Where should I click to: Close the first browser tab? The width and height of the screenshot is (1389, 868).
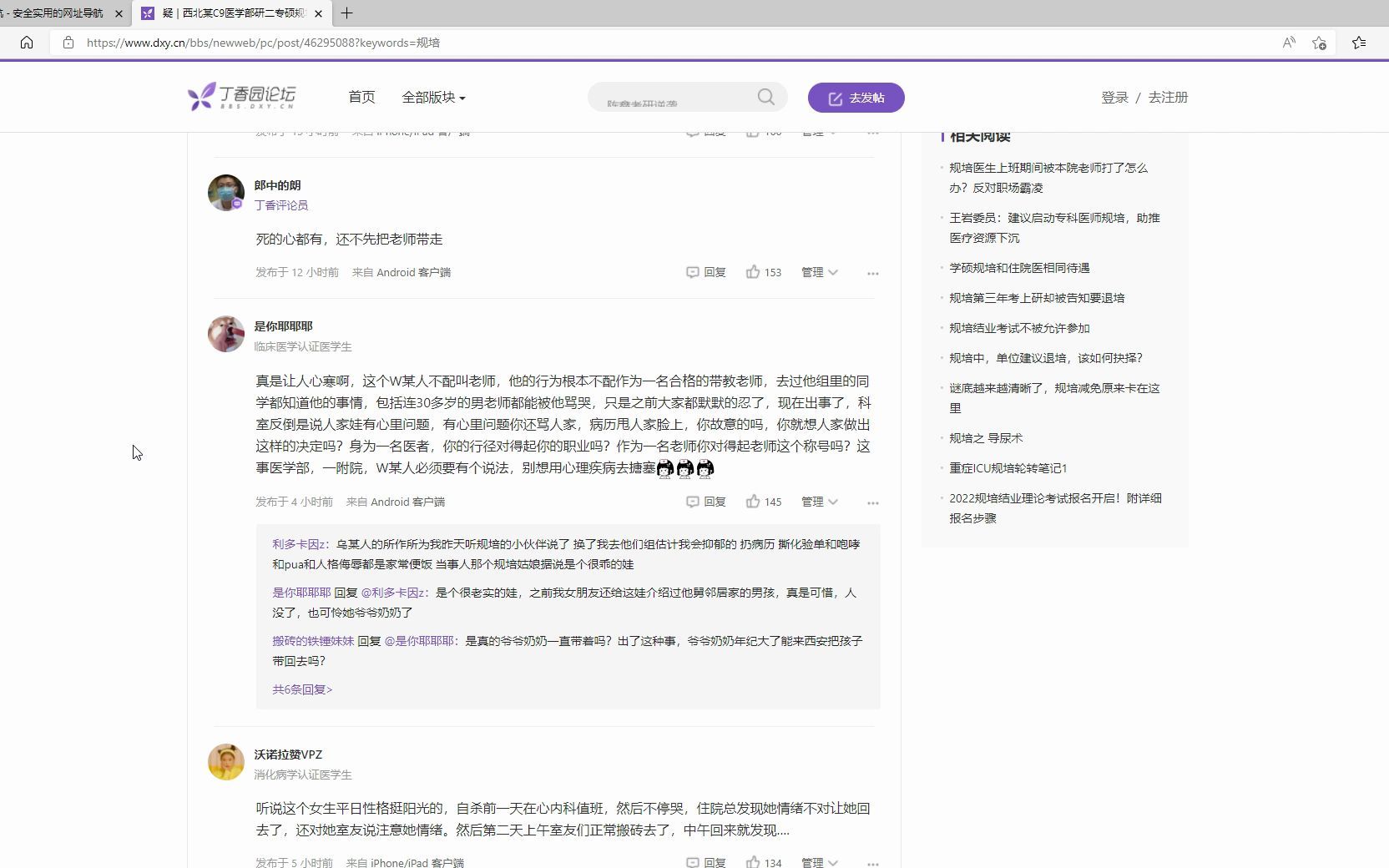pos(119,13)
